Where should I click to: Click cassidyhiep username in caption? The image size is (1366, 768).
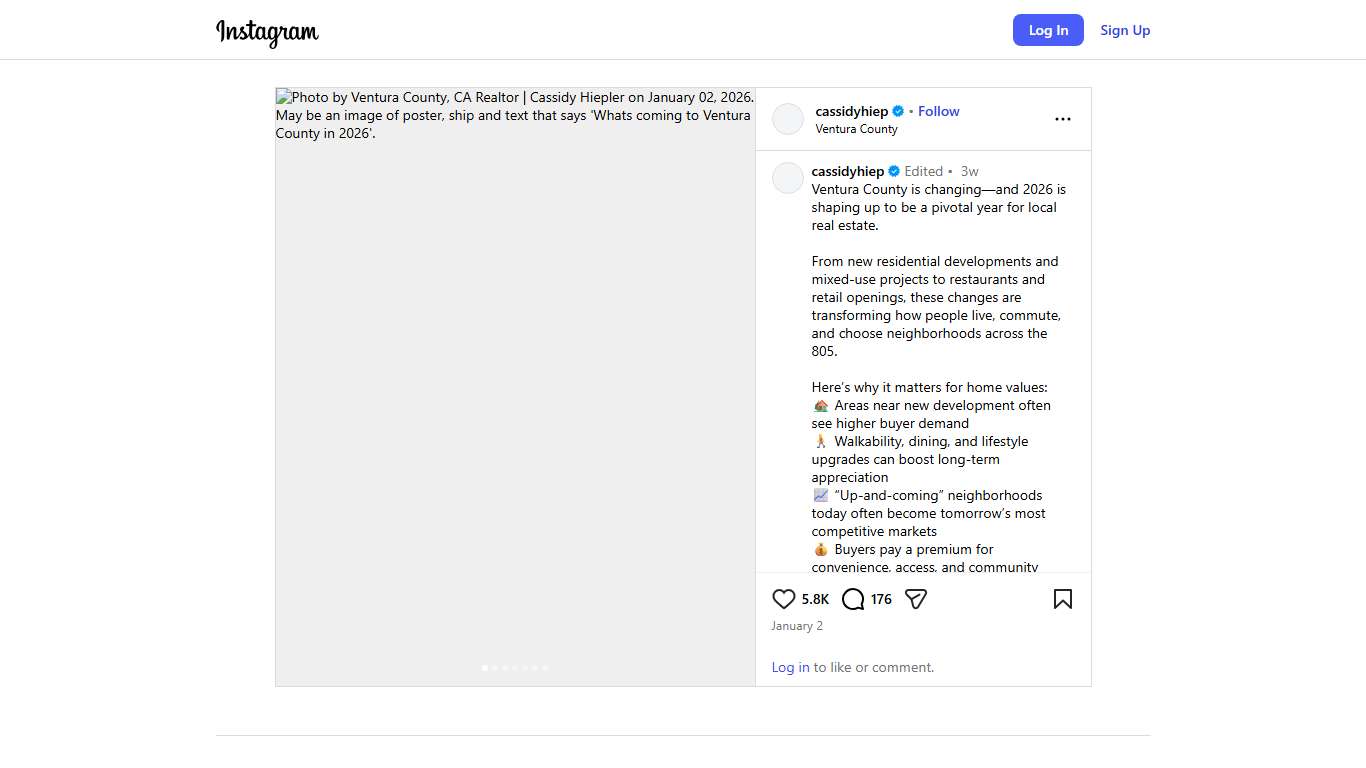point(847,171)
